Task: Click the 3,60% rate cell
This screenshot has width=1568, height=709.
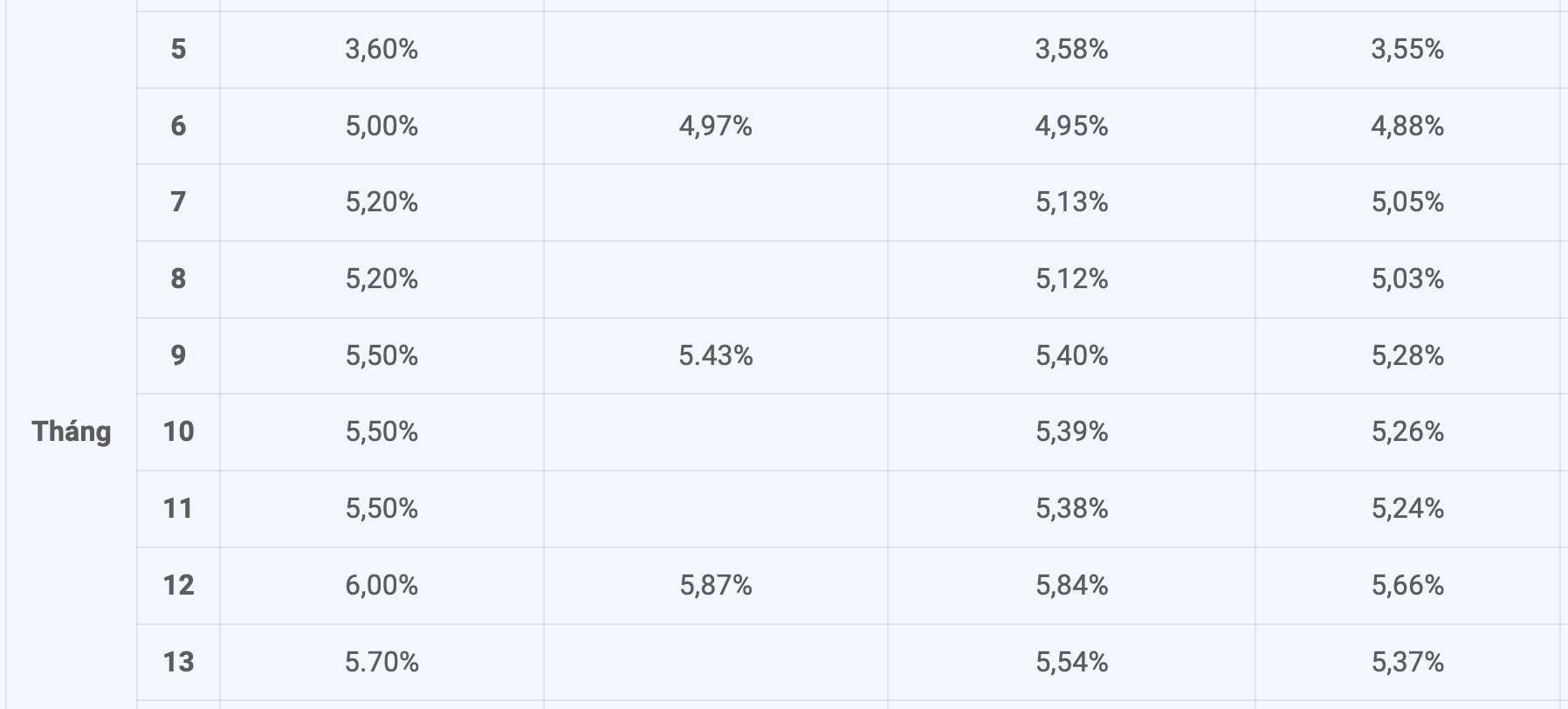Action: pyautogui.click(x=382, y=49)
